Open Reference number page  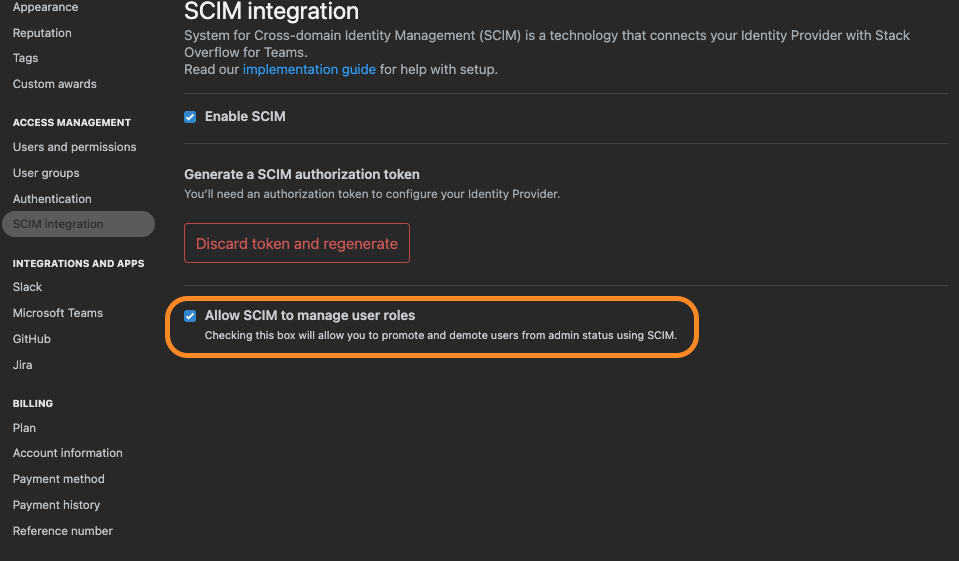(x=63, y=531)
